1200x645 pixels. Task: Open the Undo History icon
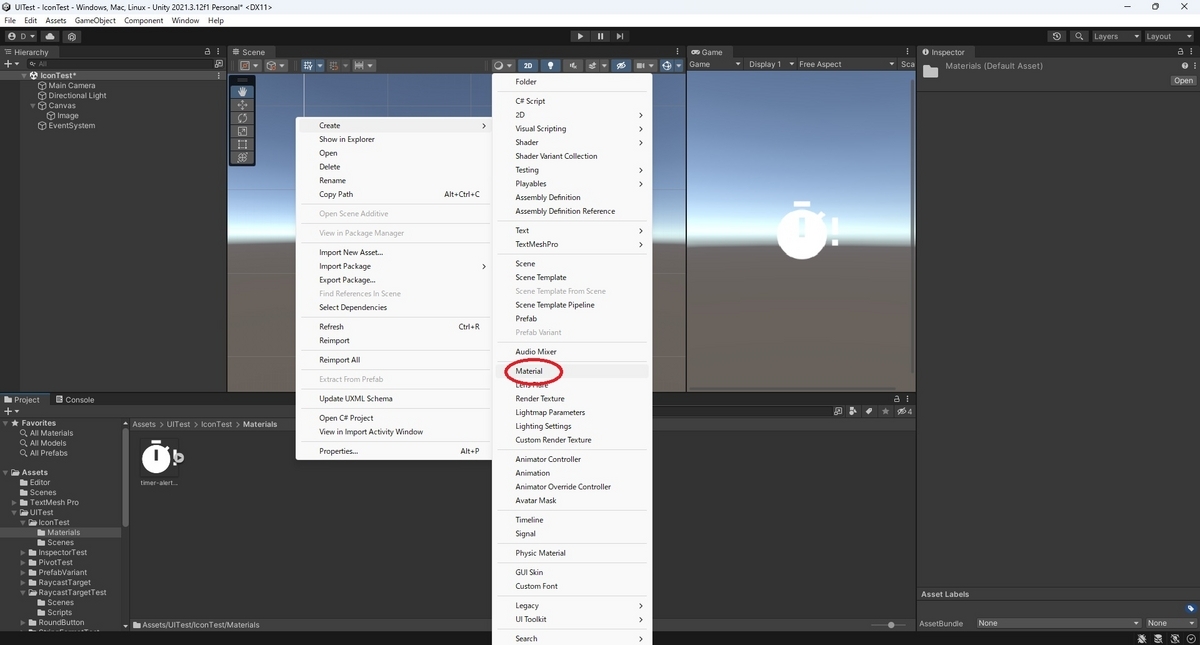pos(1057,36)
